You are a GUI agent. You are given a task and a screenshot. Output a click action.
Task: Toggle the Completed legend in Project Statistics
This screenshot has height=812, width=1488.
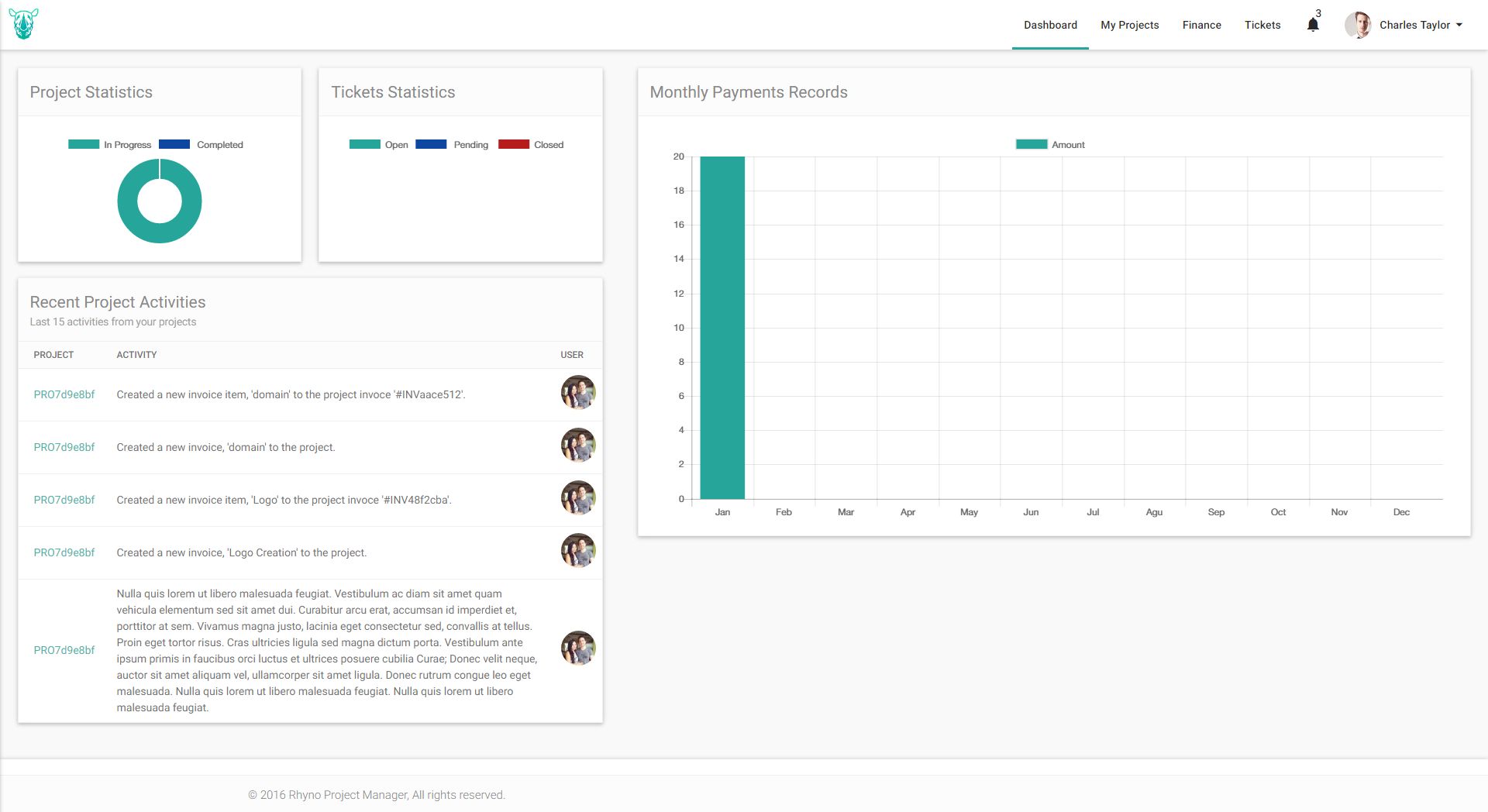pyautogui.click(x=201, y=145)
